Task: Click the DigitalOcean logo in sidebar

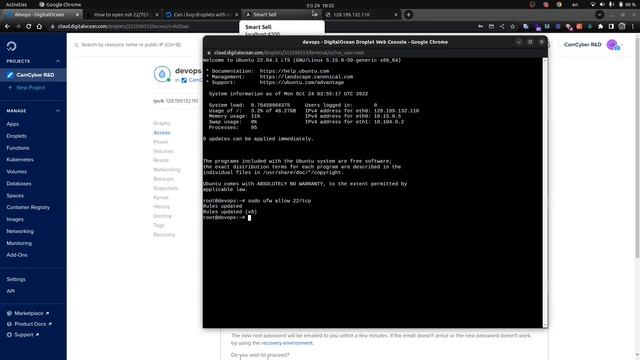Action: (x=11, y=46)
